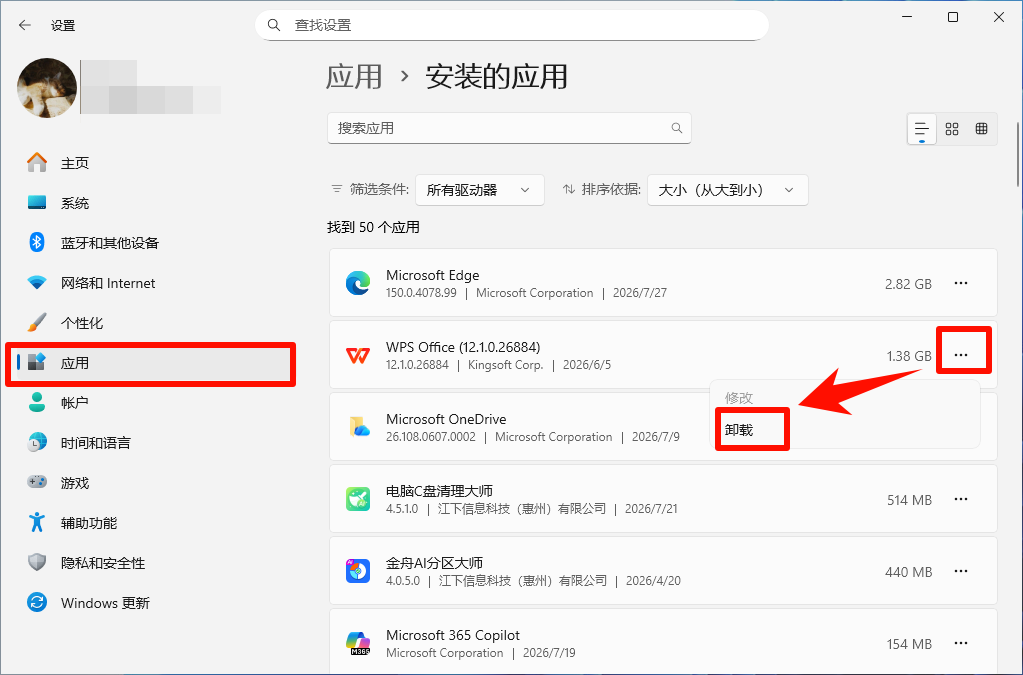This screenshot has height=675, width=1023.
Task: Open more options for 电脑C盘清理大师
Action: pos(960,499)
